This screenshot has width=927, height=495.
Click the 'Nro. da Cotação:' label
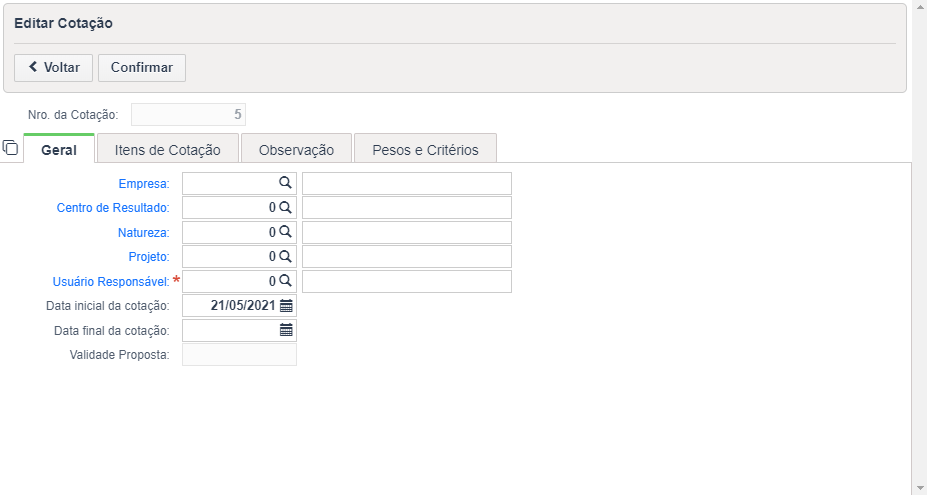(x=73, y=115)
